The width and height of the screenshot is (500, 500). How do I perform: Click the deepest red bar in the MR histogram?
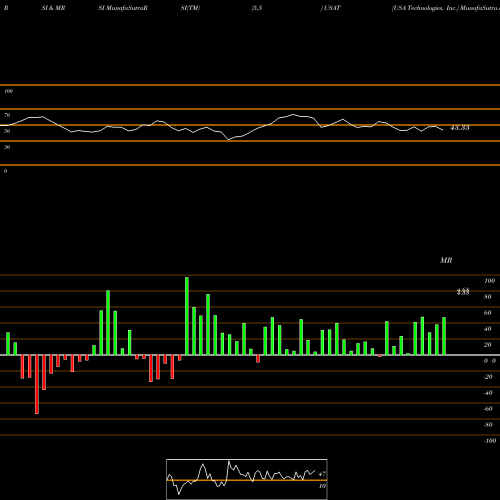pos(37,384)
